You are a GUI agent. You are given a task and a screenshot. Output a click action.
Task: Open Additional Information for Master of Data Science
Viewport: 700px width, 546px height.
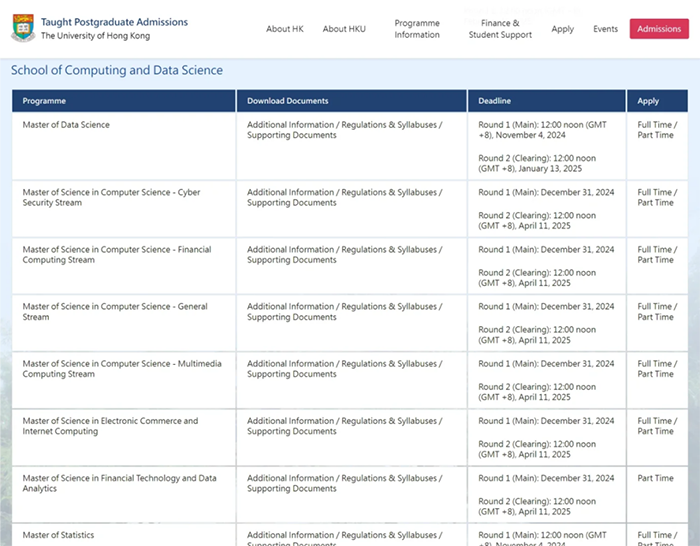pos(290,125)
